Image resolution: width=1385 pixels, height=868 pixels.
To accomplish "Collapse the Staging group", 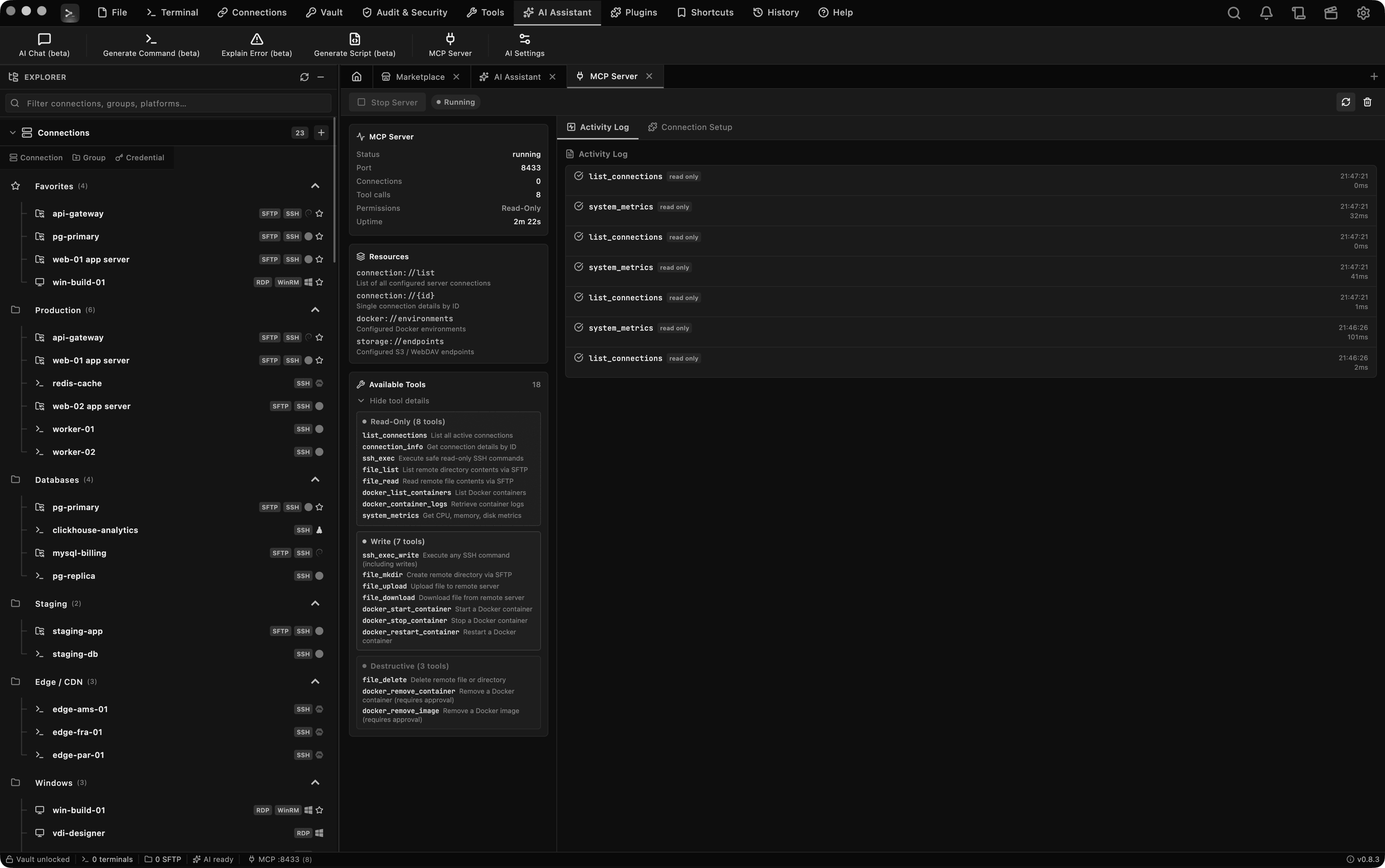I will (x=315, y=604).
